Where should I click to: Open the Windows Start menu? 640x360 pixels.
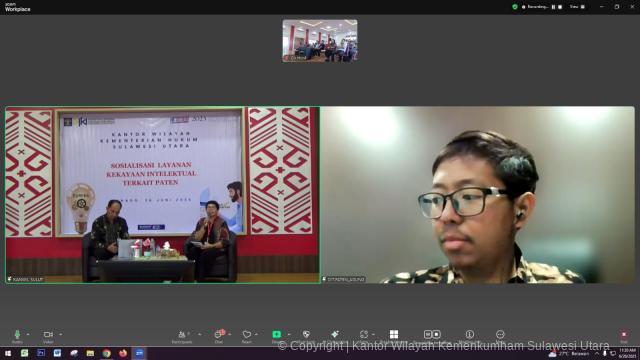(8, 353)
